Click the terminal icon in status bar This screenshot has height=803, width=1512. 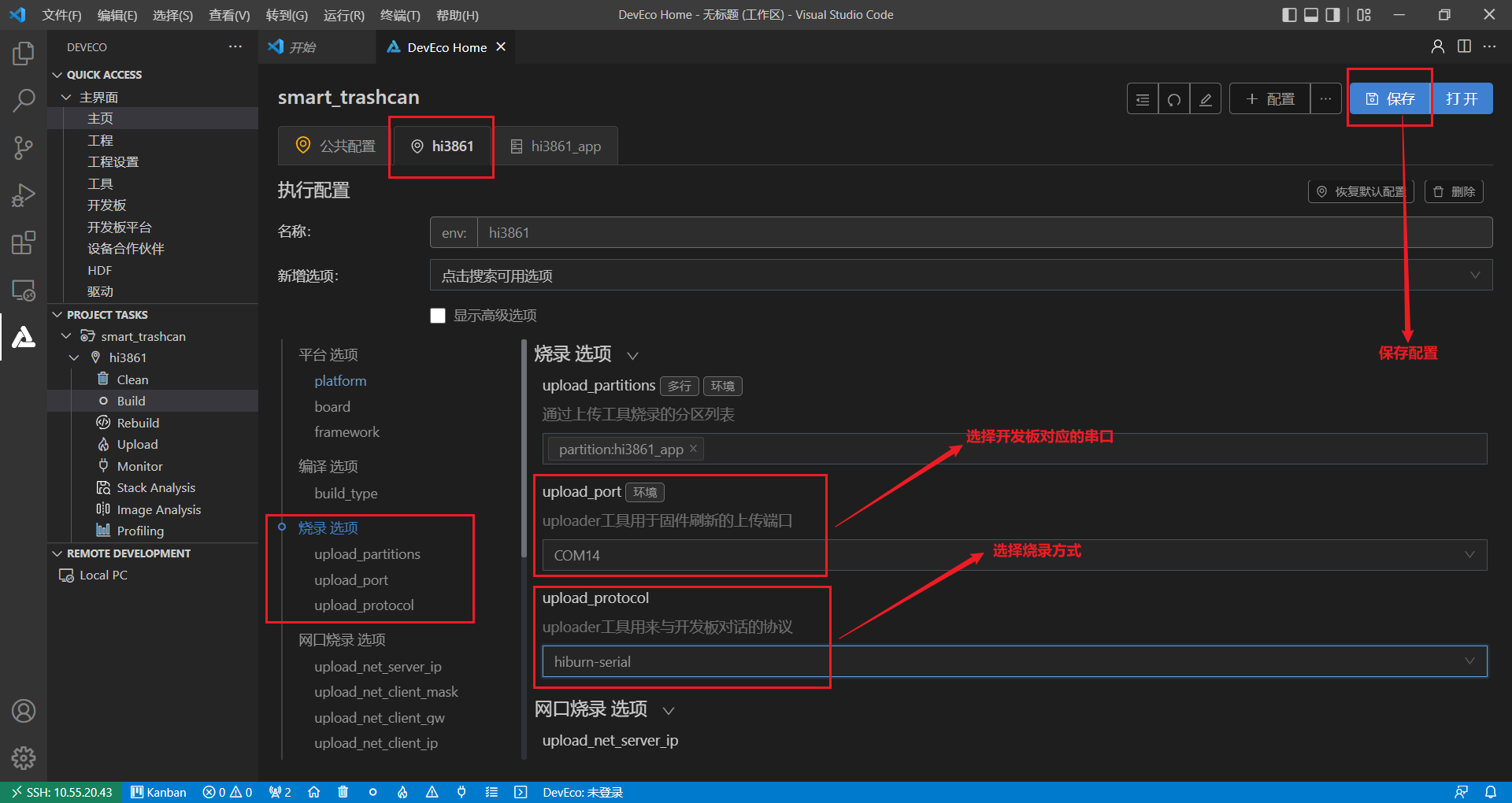pos(521,792)
